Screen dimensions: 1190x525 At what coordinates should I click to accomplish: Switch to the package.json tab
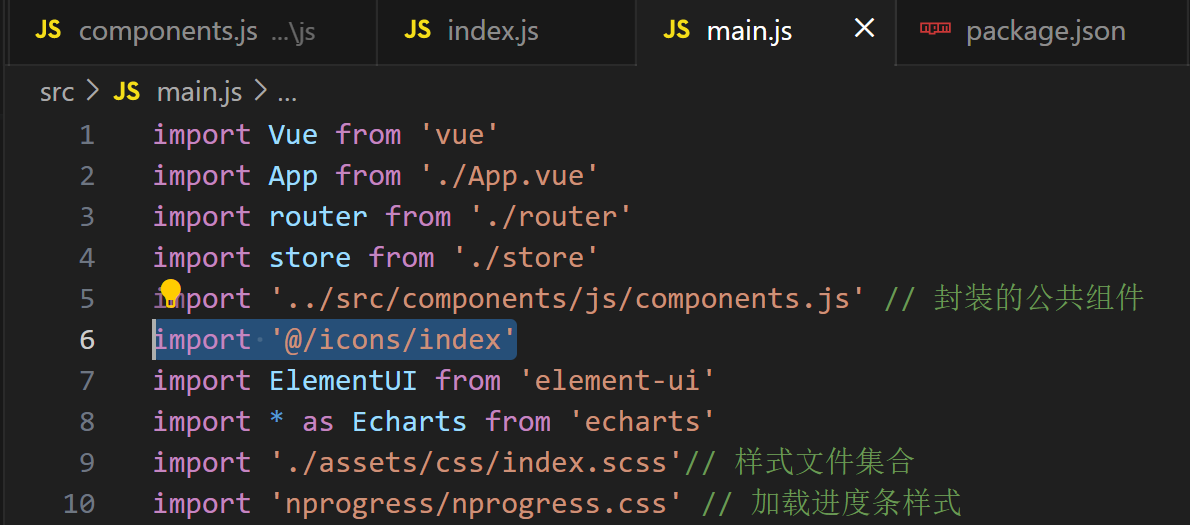(1045, 31)
